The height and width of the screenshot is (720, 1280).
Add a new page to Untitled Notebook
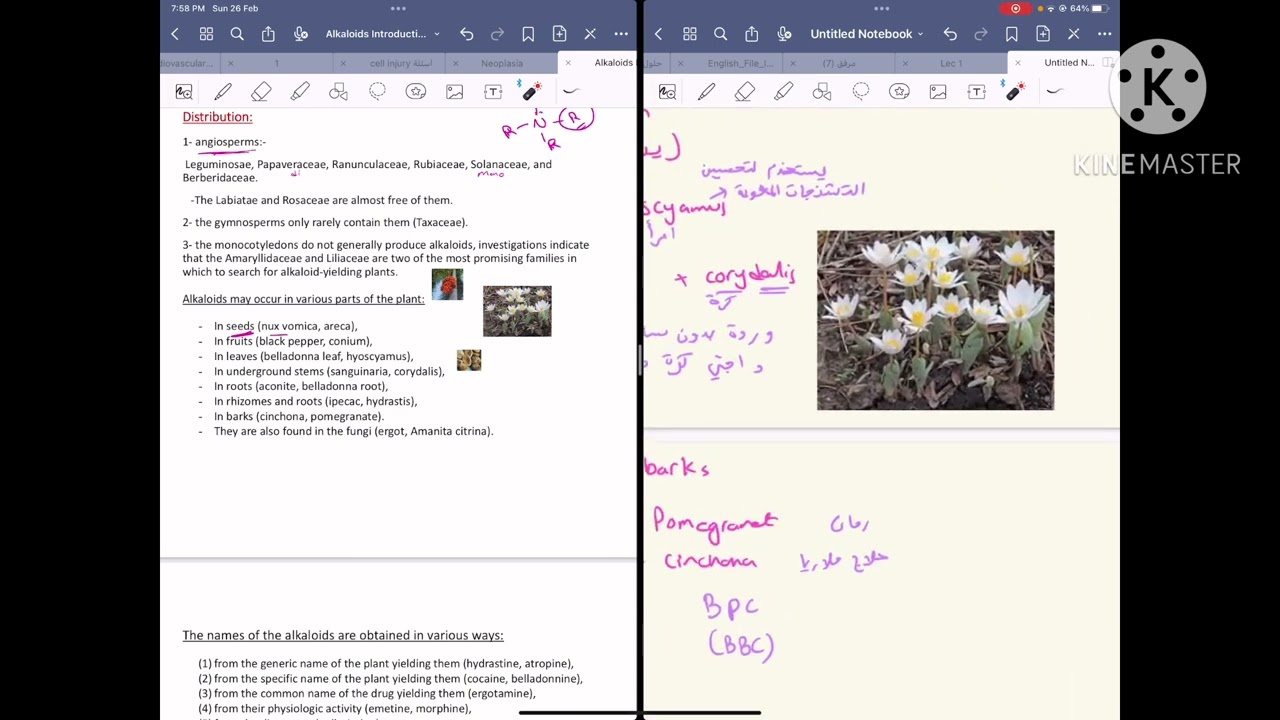tap(1043, 34)
